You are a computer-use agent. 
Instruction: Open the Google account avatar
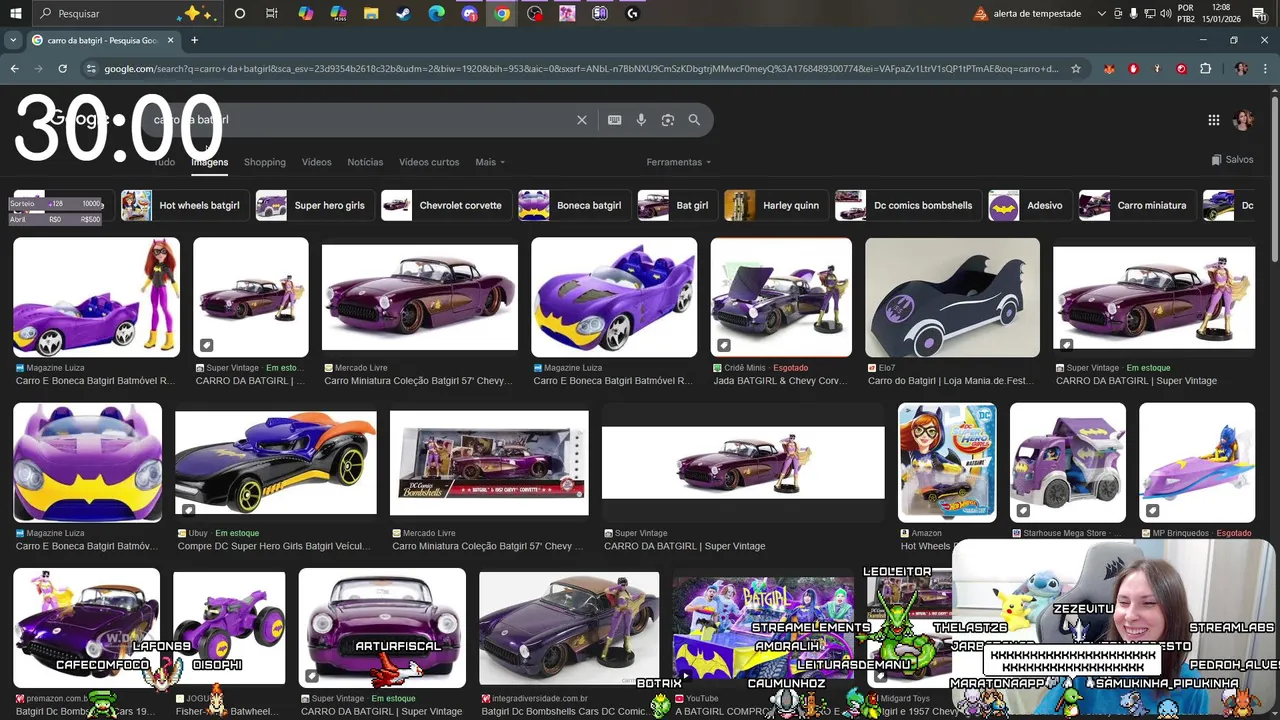(x=1244, y=120)
